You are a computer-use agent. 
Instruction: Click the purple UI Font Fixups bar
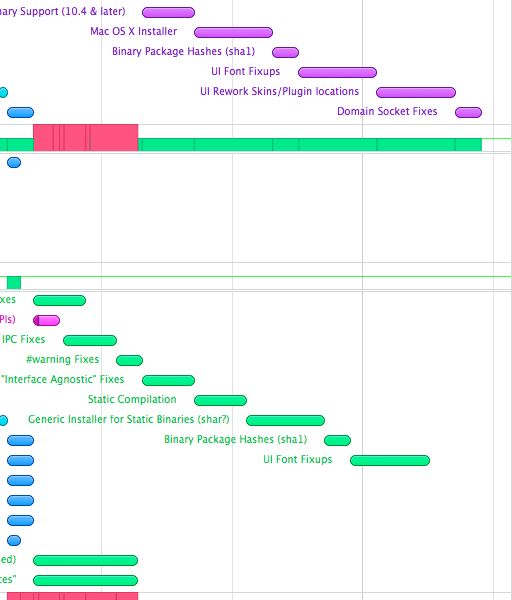[x=338, y=72]
